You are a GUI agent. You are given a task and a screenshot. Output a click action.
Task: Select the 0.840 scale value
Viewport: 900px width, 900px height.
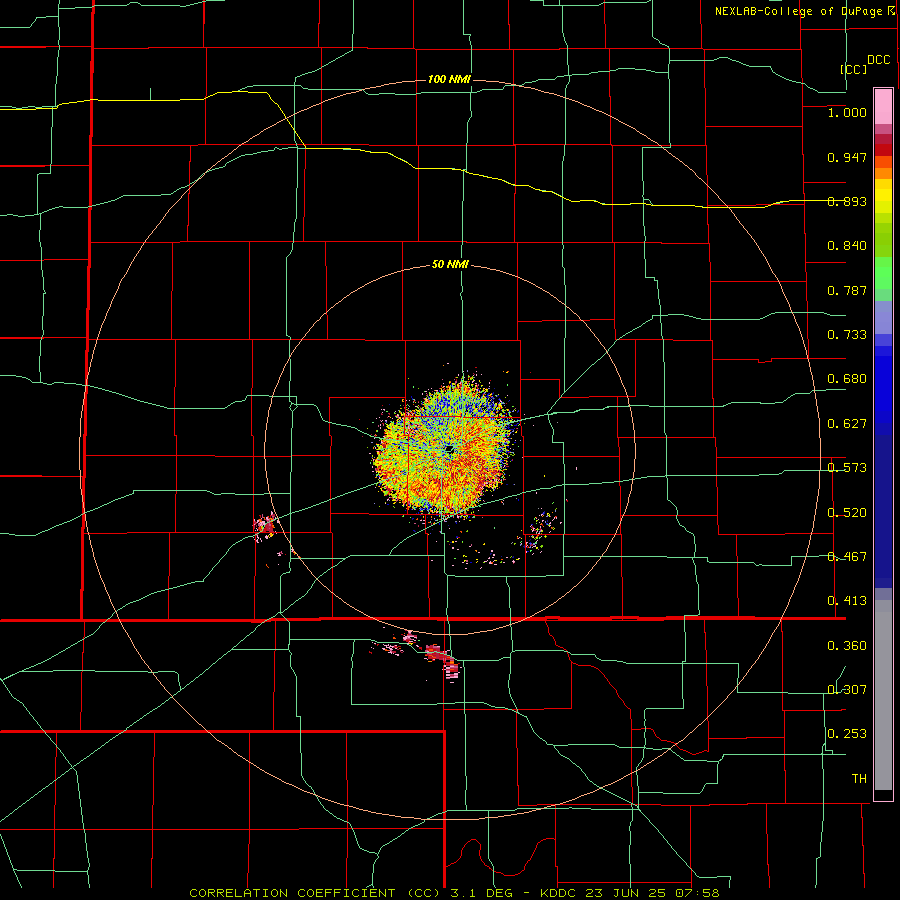click(847, 246)
